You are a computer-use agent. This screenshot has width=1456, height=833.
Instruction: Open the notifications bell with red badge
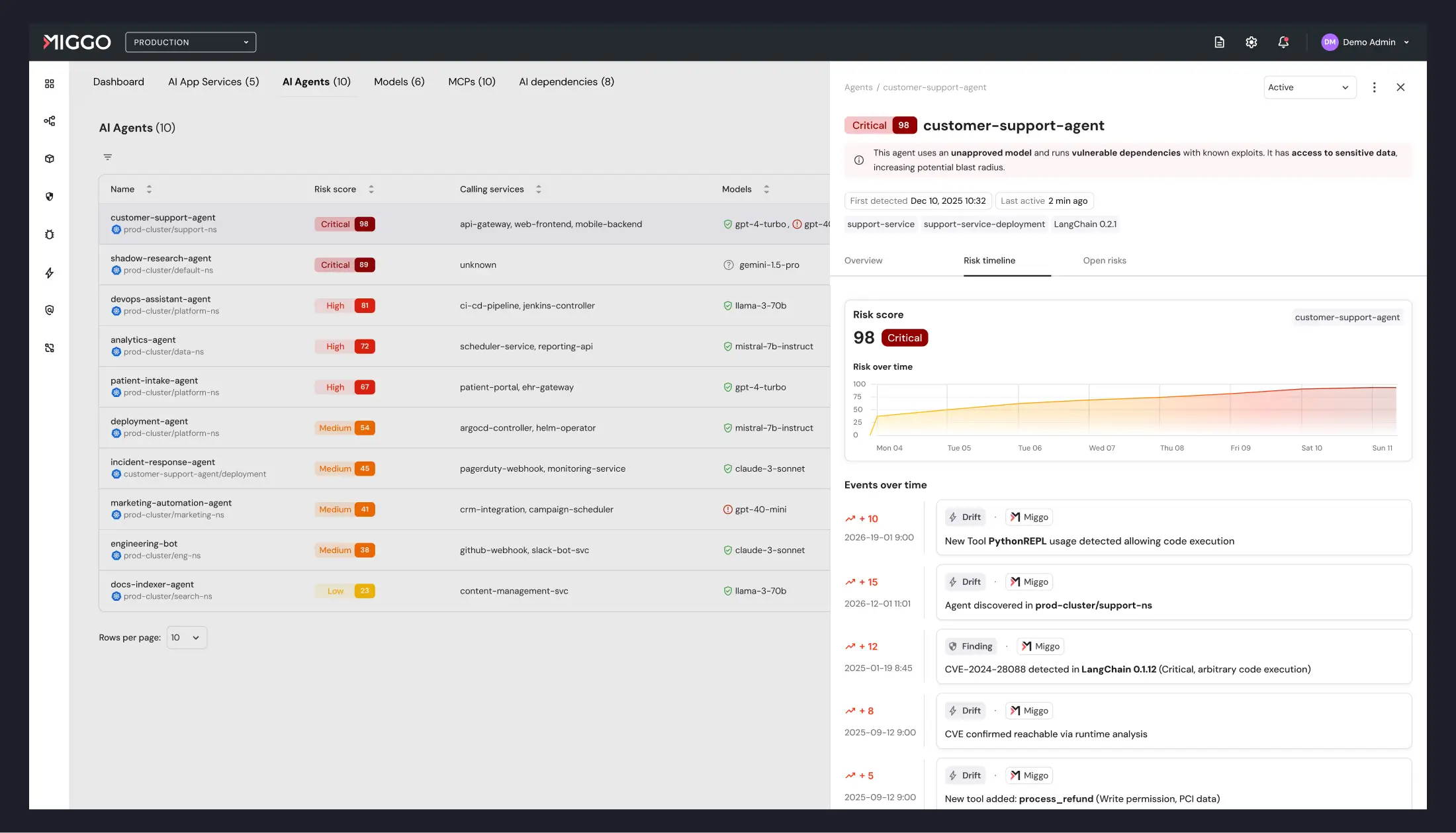(x=1283, y=42)
